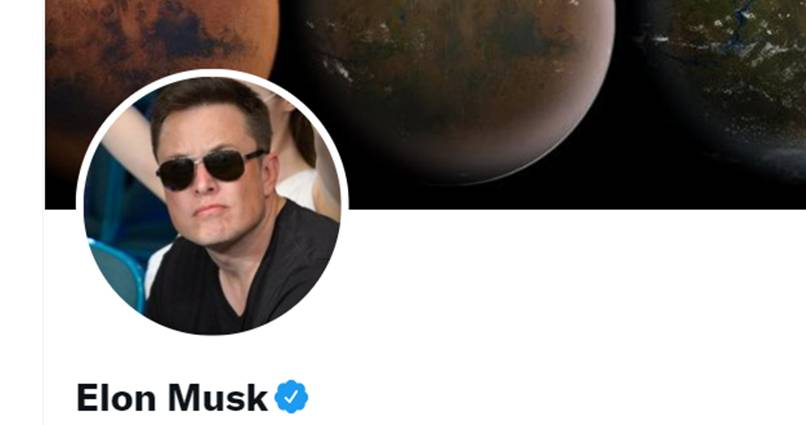The width and height of the screenshot is (806, 425).
Task: Click blank white area beside profile photo
Action: pyautogui.click(x=565, y=288)
